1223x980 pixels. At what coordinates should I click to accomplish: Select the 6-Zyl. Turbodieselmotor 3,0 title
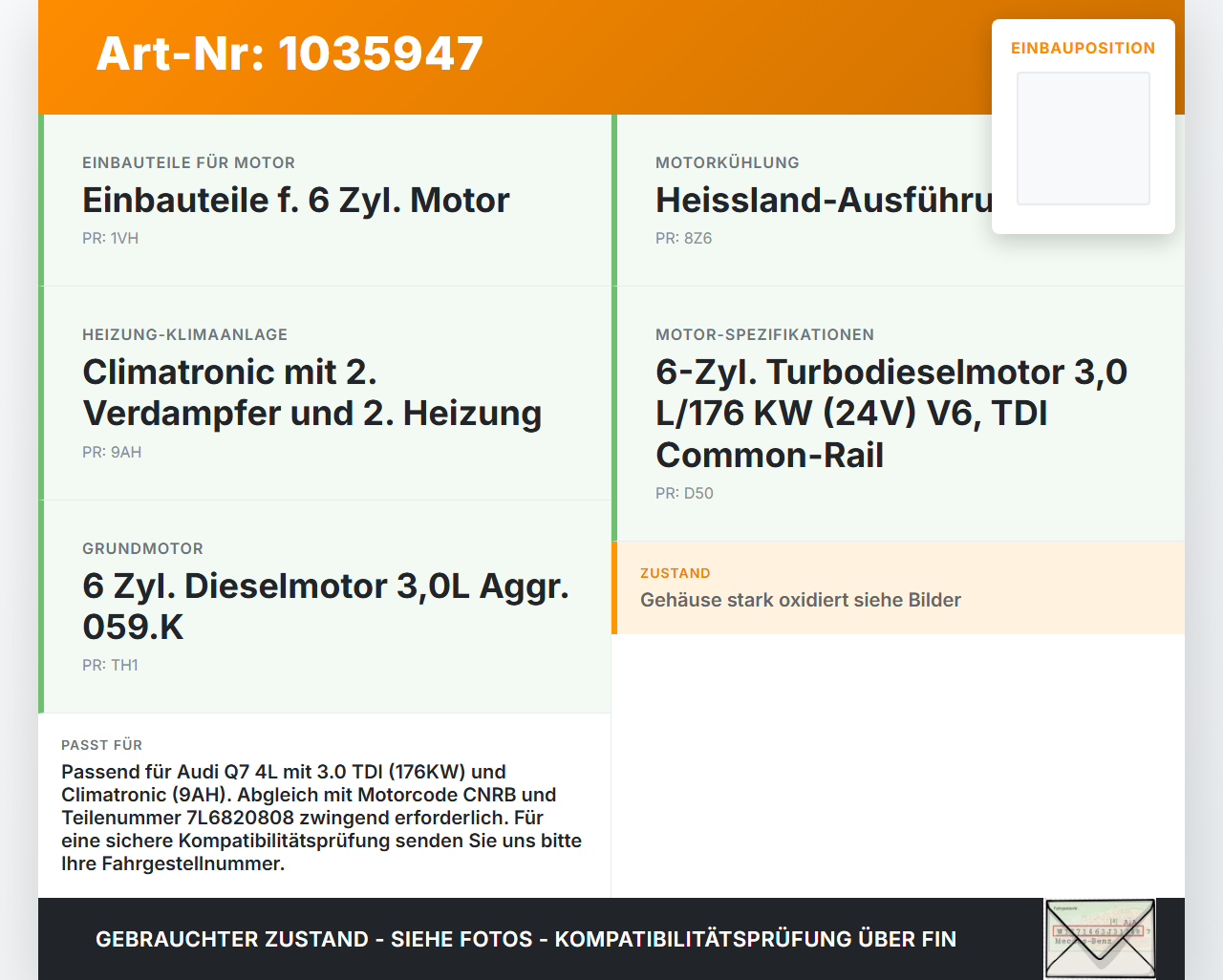[x=891, y=414]
